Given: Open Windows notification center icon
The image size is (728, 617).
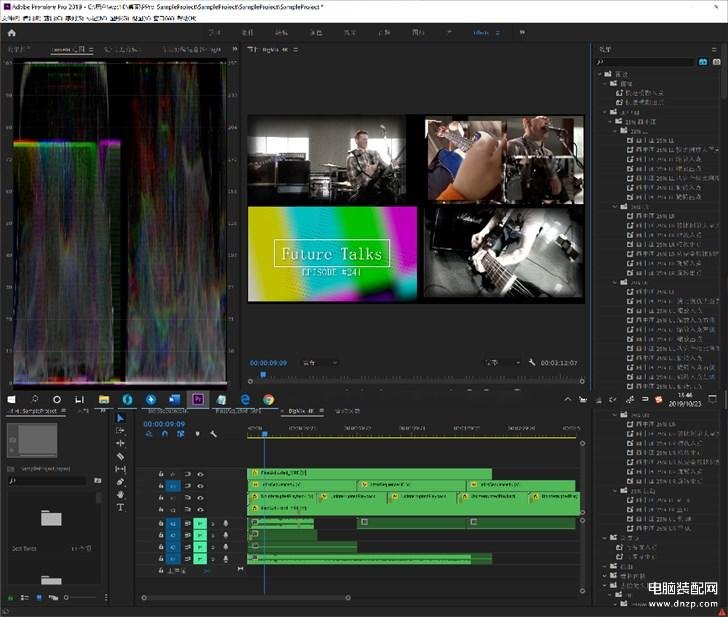Looking at the screenshot, I should point(713,399).
